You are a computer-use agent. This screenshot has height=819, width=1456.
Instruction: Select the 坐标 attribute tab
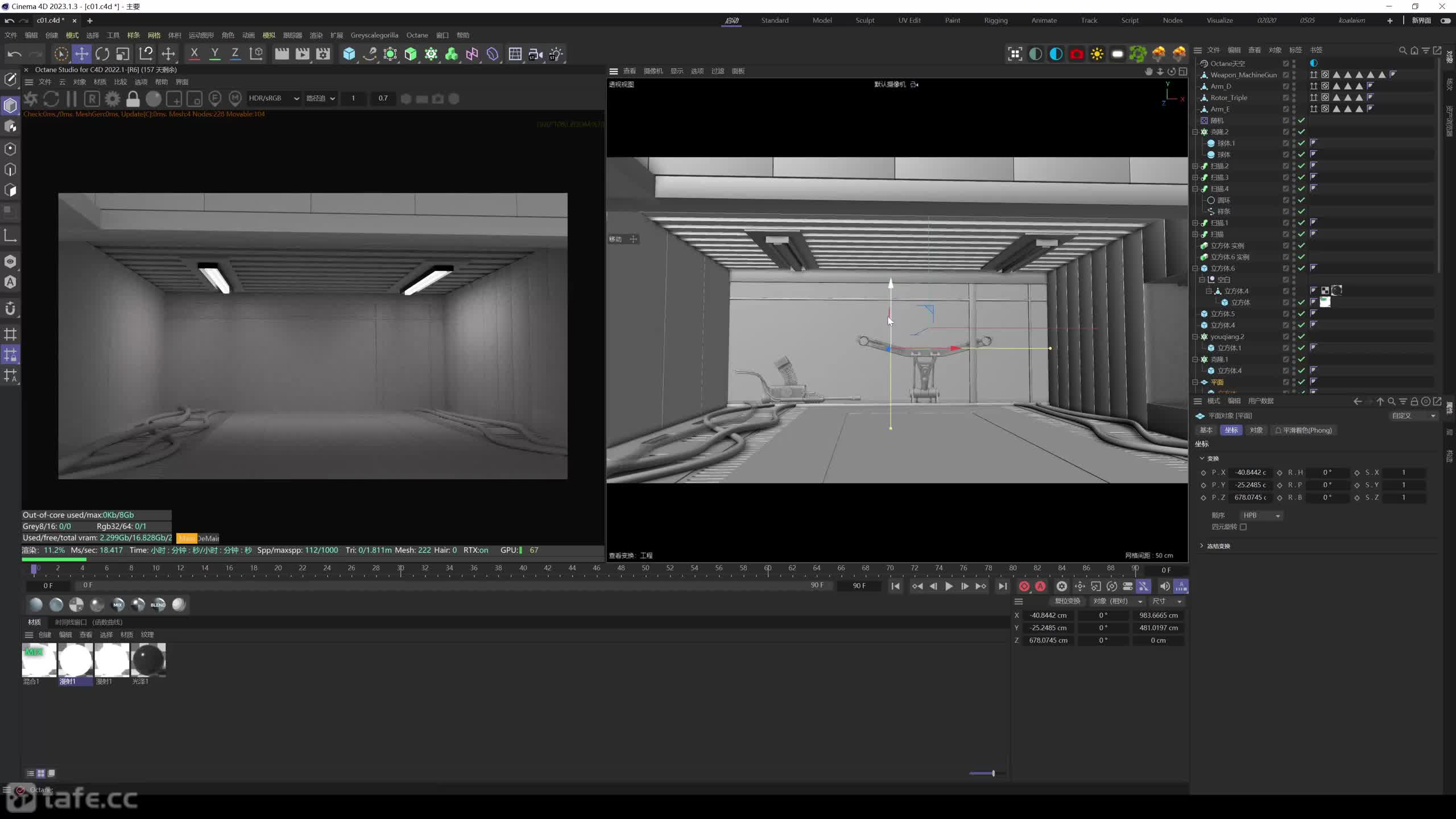pos(1231,431)
